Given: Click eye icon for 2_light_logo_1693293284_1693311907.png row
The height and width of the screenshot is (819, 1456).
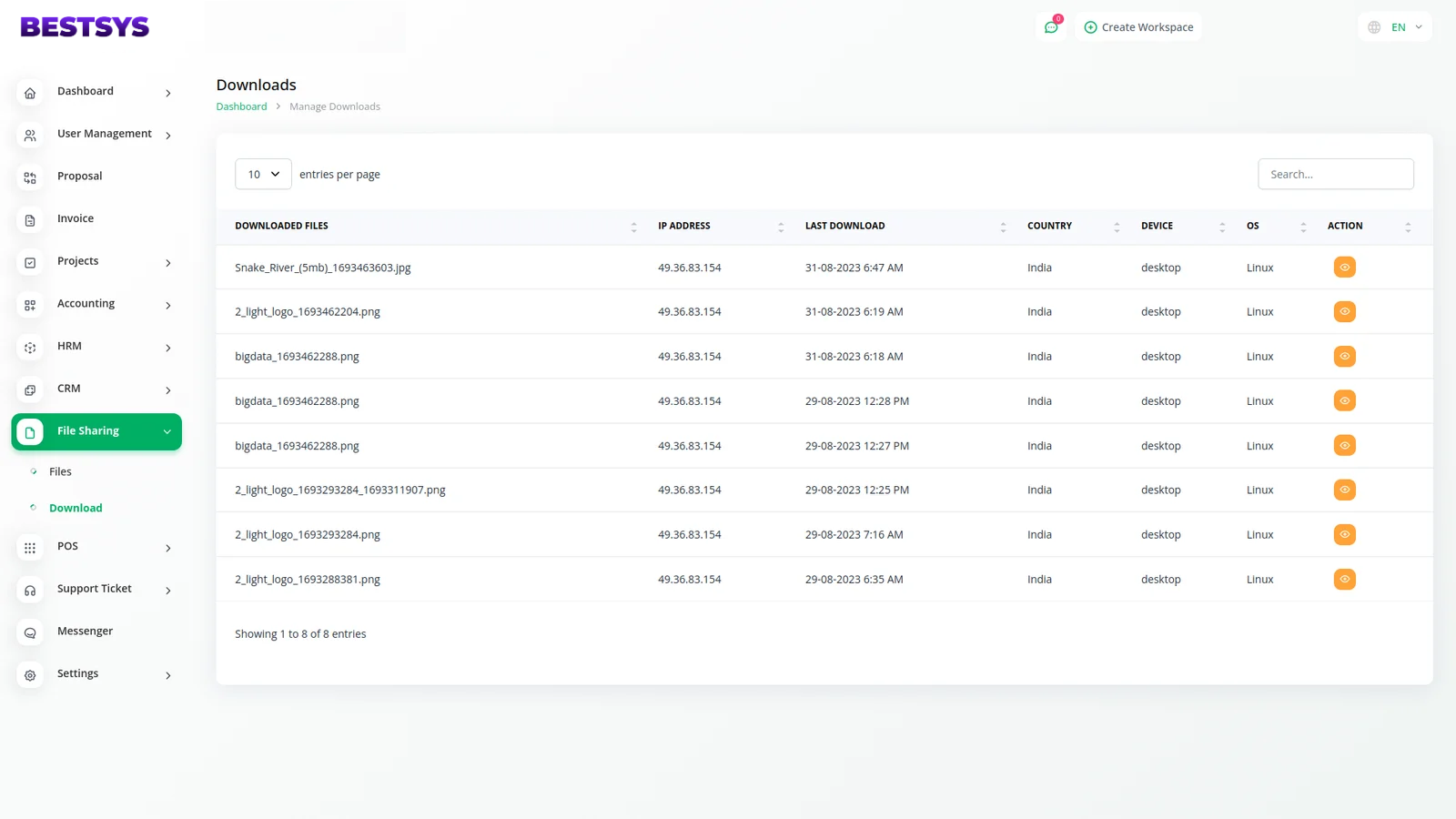Looking at the screenshot, I should [1344, 490].
